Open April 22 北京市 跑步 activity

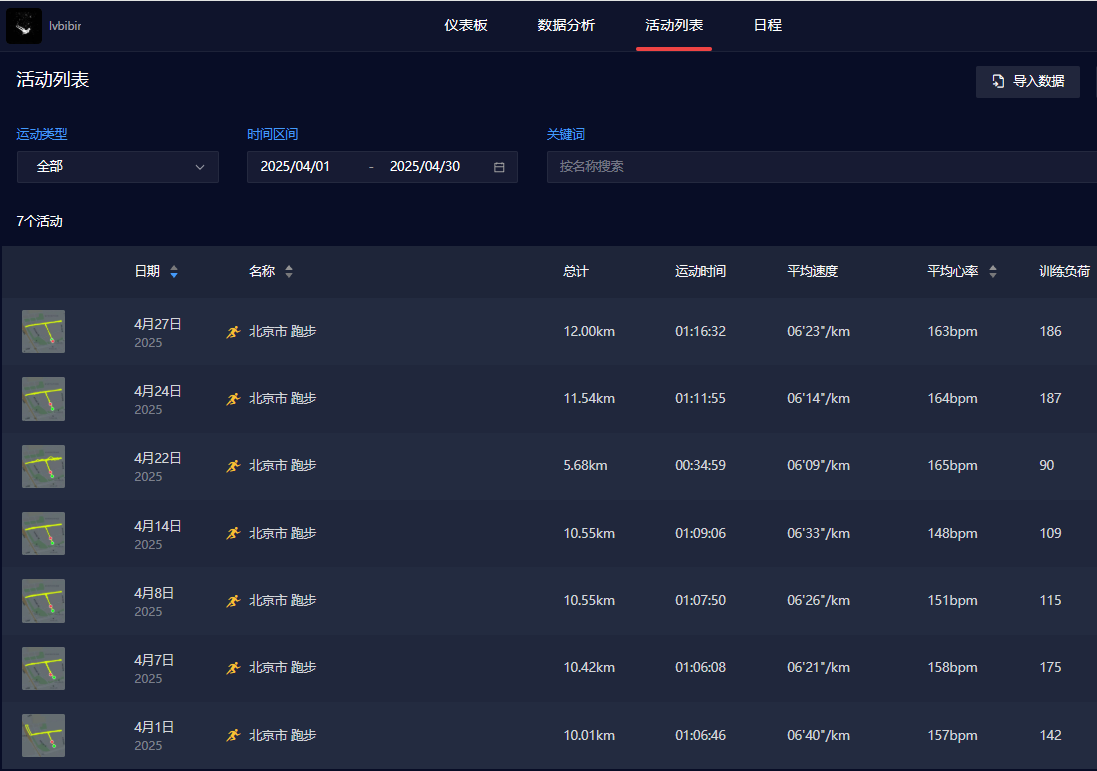pyautogui.click(x=283, y=465)
